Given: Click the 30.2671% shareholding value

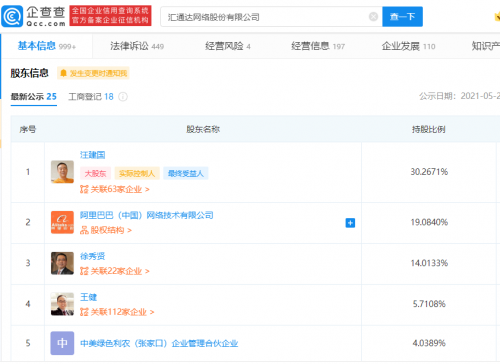Looking at the screenshot, I should point(429,172).
